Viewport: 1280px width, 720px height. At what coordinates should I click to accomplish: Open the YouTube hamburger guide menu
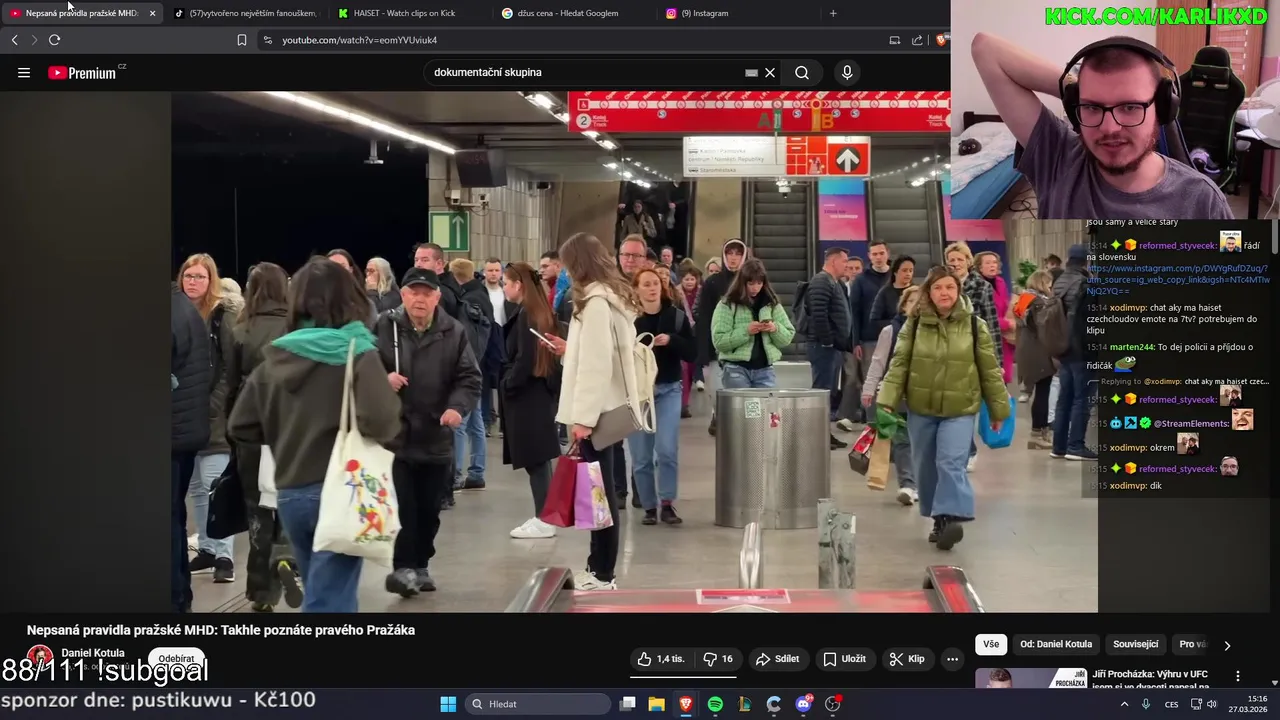[x=24, y=72]
